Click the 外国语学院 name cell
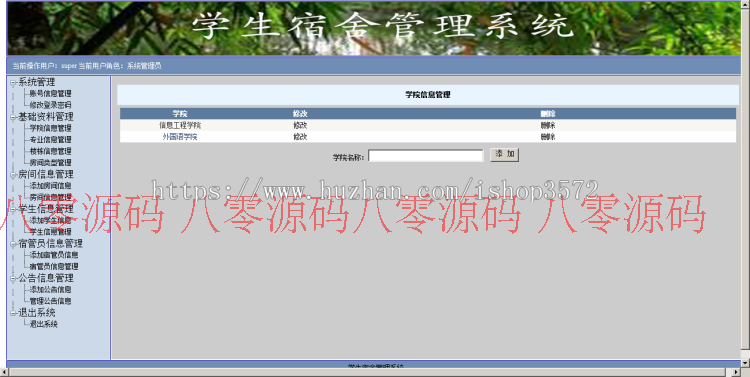Viewport: 750px width, 377px height. pyautogui.click(x=180, y=137)
